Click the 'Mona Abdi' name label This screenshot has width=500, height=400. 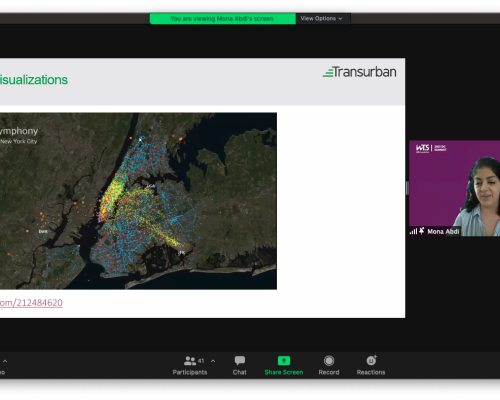(x=443, y=231)
